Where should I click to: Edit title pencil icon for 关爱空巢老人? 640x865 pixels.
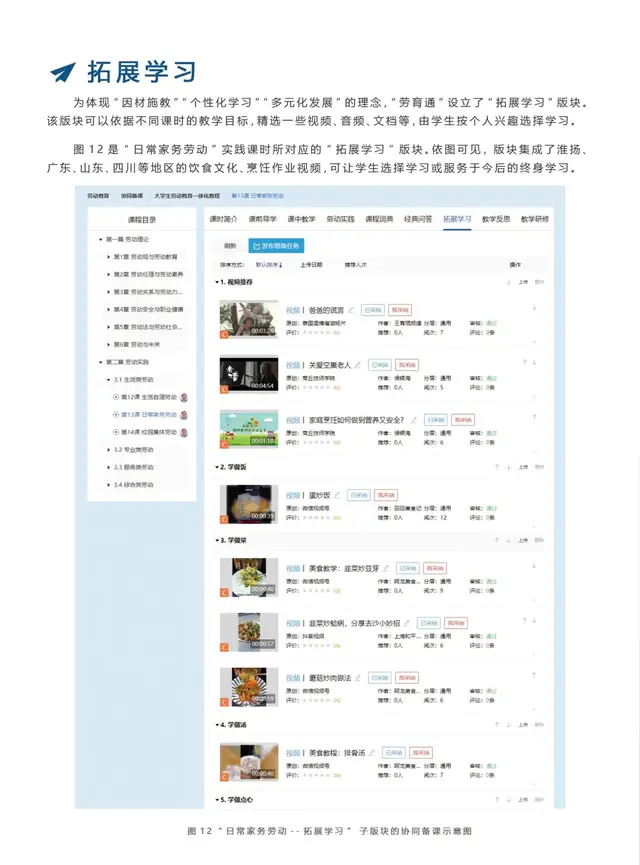click(358, 365)
